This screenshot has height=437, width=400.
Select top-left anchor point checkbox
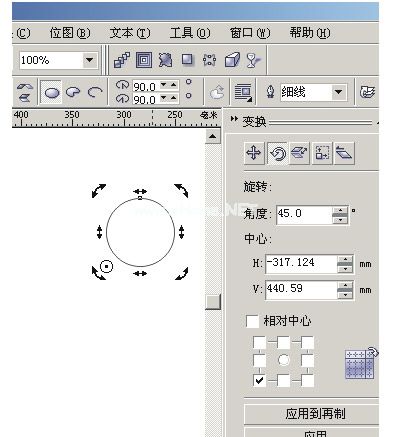point(259,342)
